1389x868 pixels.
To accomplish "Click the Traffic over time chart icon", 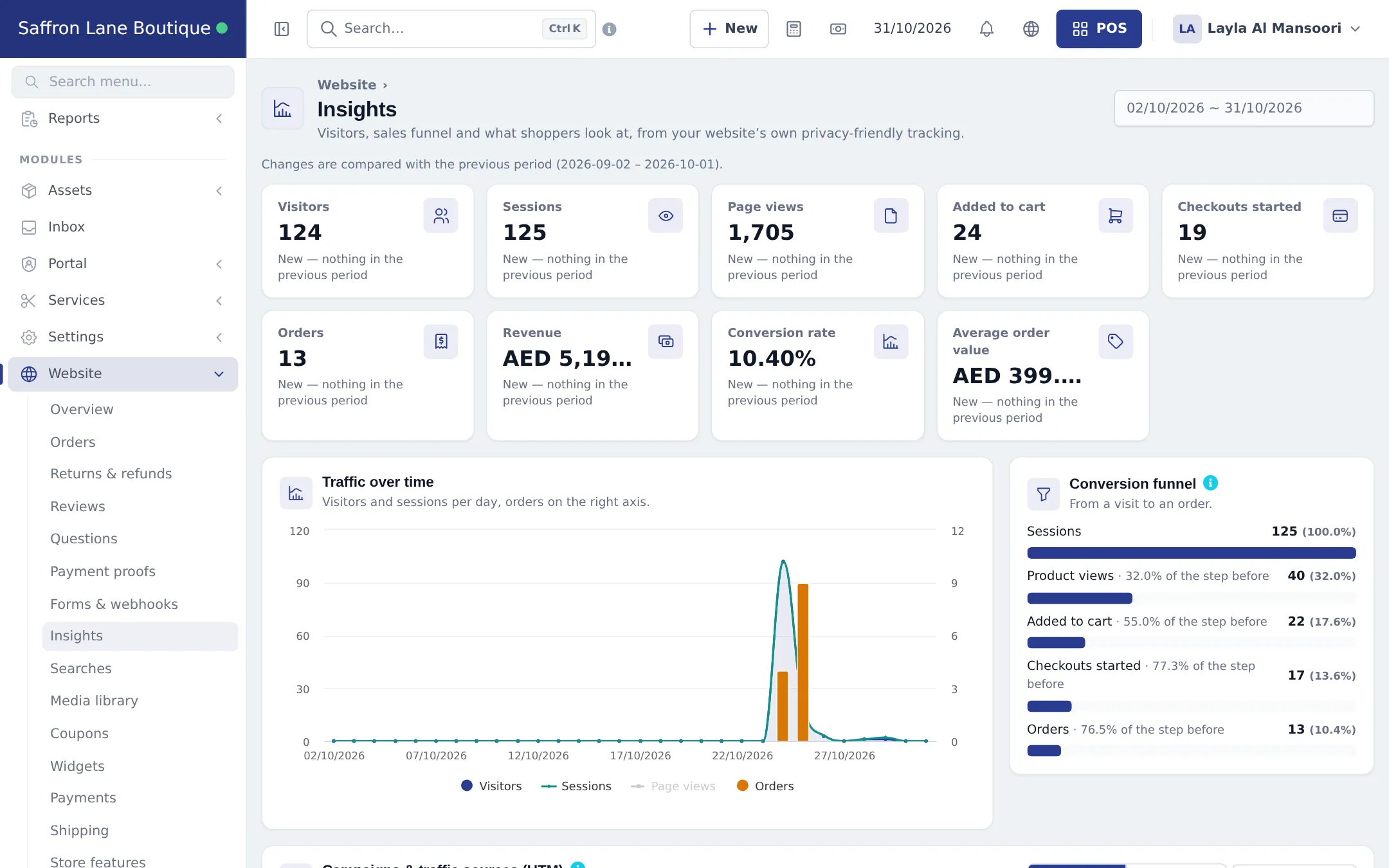I will point(296,493).
